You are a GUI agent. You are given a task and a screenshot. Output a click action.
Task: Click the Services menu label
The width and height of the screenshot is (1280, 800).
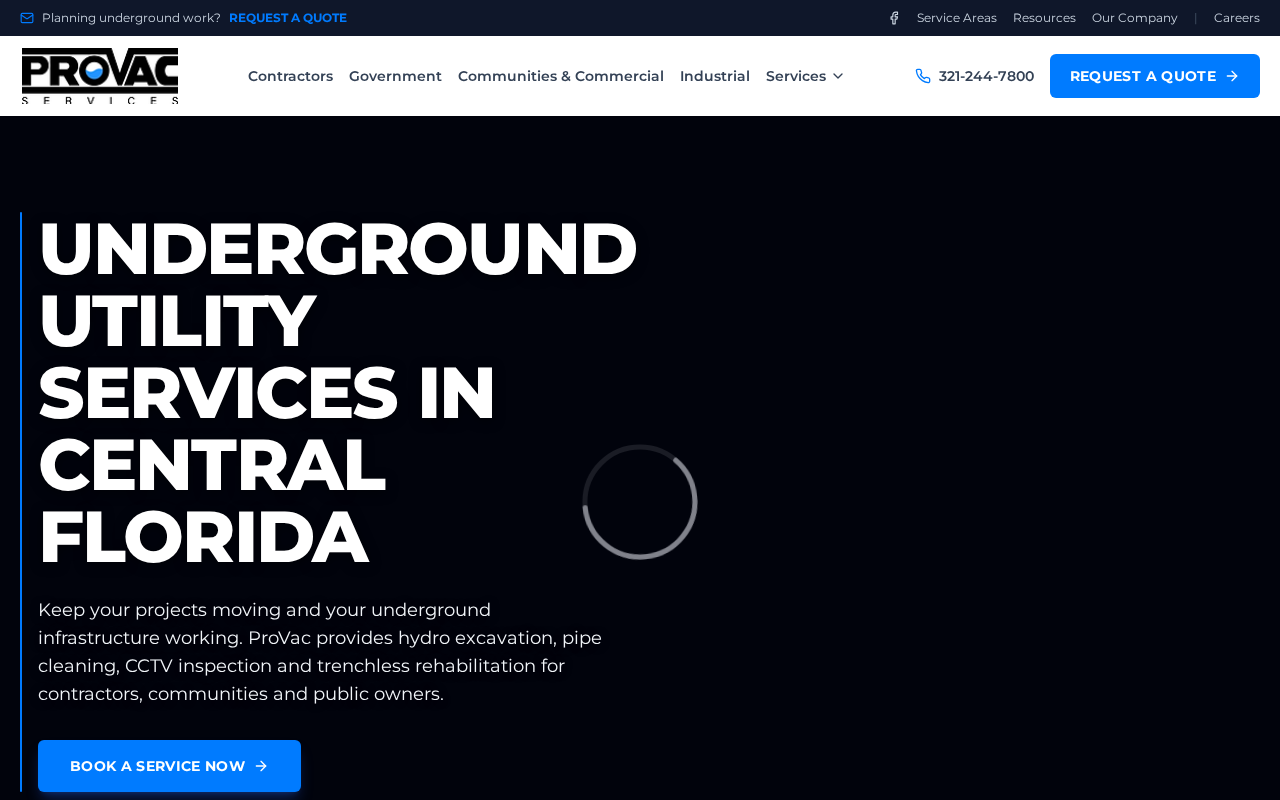coord(796,76)
